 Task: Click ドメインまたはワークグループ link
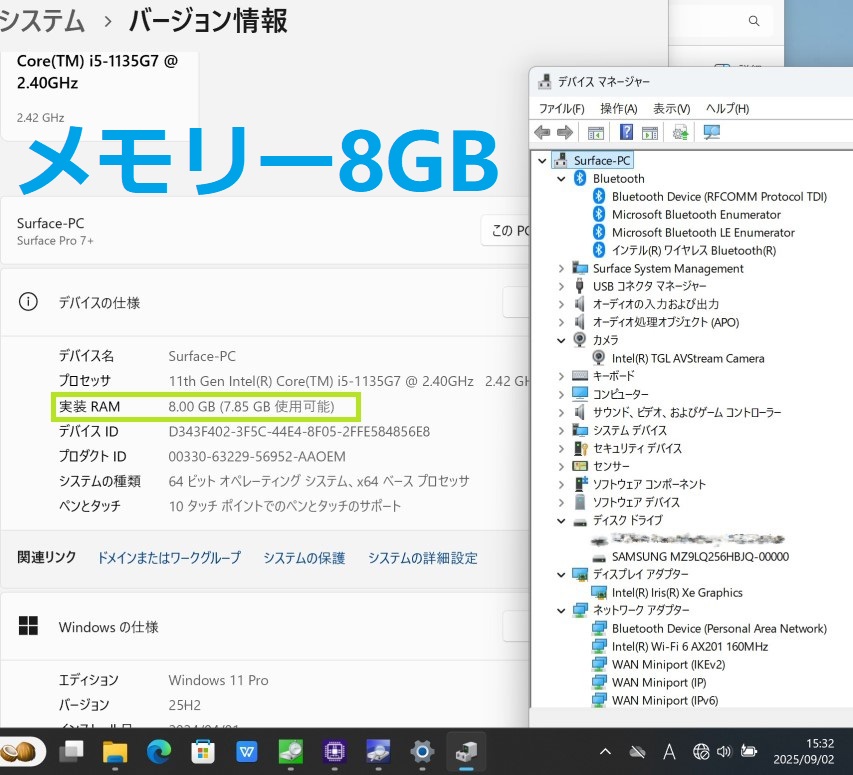tap(169, 558)
